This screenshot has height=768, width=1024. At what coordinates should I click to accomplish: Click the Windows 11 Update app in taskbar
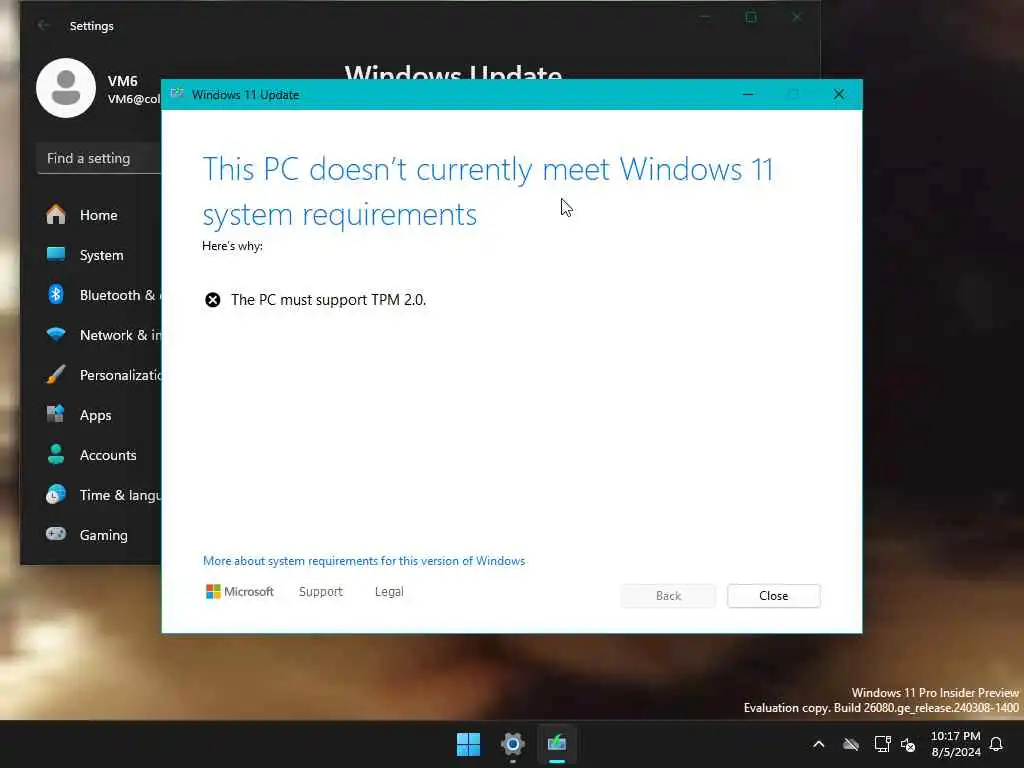tap(557, 744)
